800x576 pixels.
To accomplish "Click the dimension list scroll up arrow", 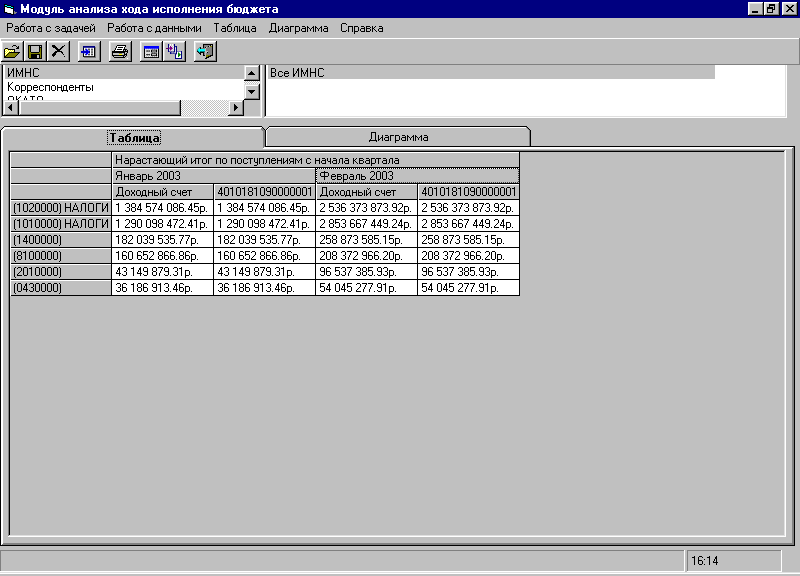I will [252, 73].
